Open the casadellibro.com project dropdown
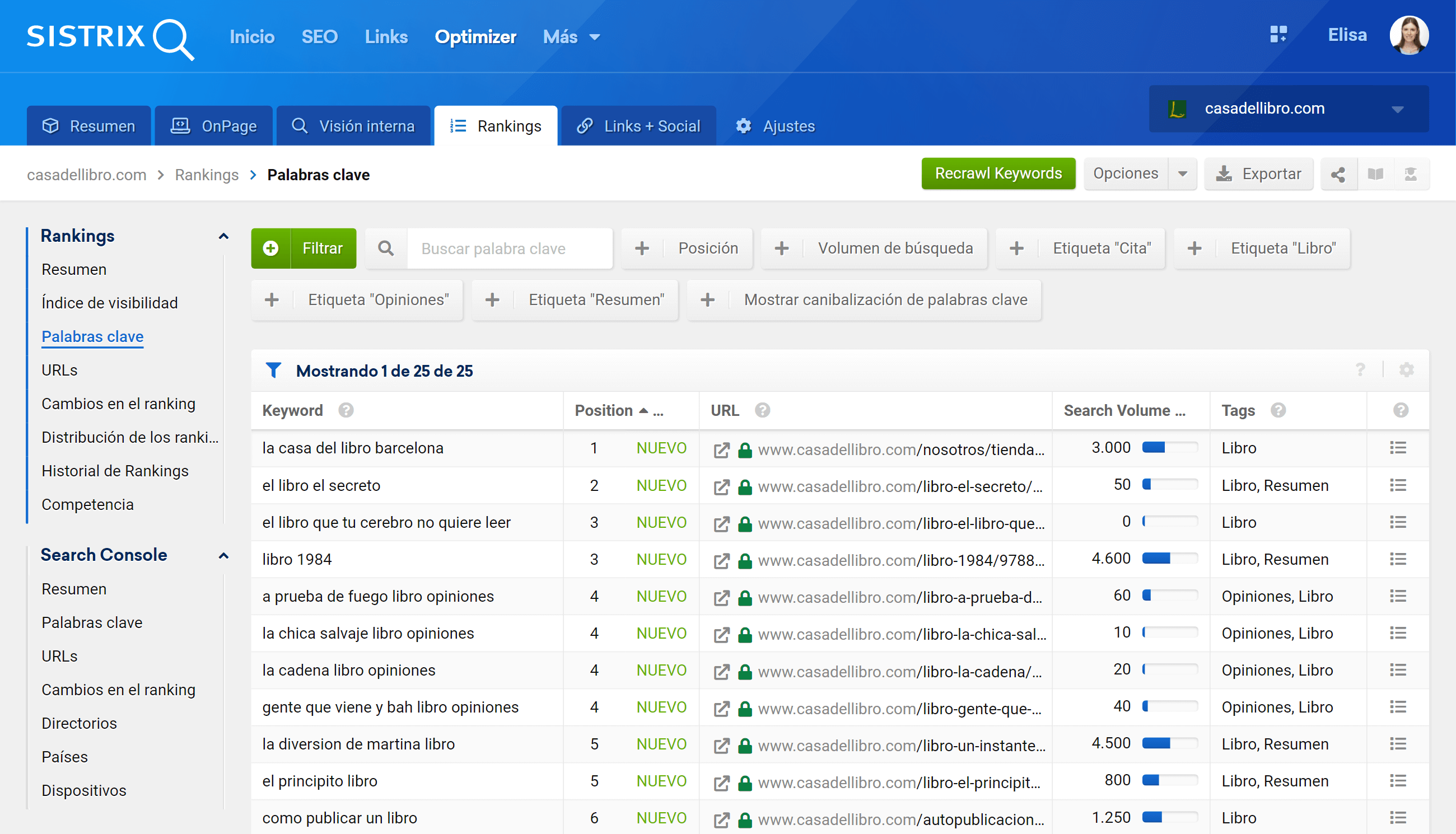Image resolution: width=1456 pixels, height=834 pixels. pyautogui.click(x=1288, y=108)
